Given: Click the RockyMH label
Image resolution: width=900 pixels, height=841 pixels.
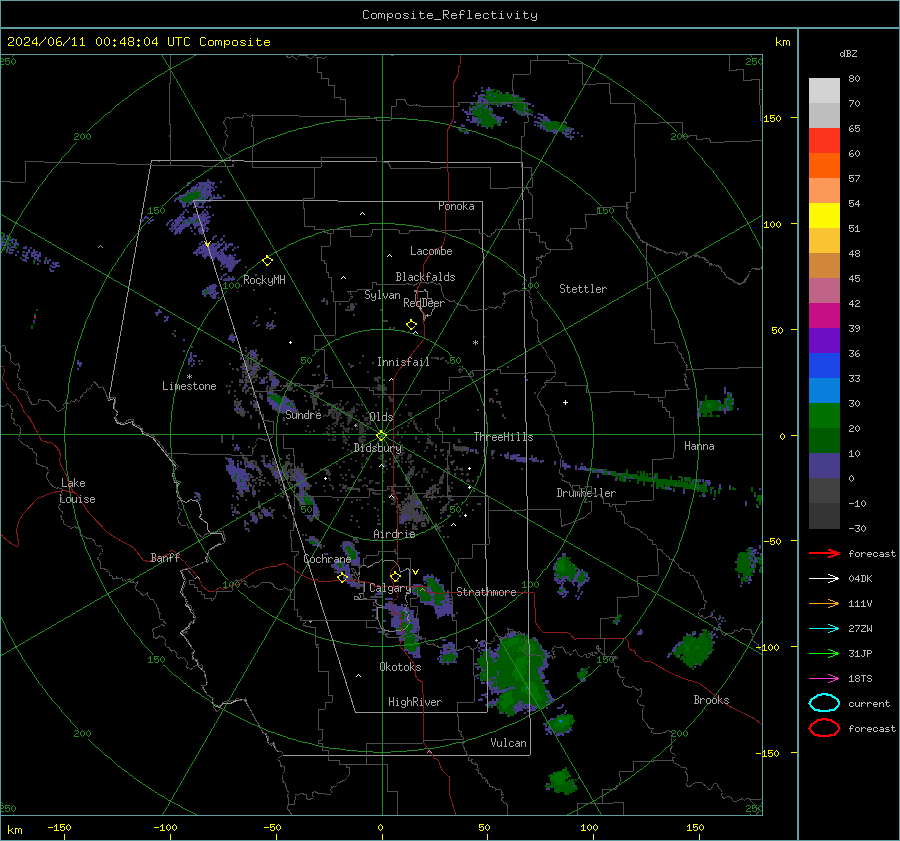Looking at the screenshot, I should click(x=264, y=280).
